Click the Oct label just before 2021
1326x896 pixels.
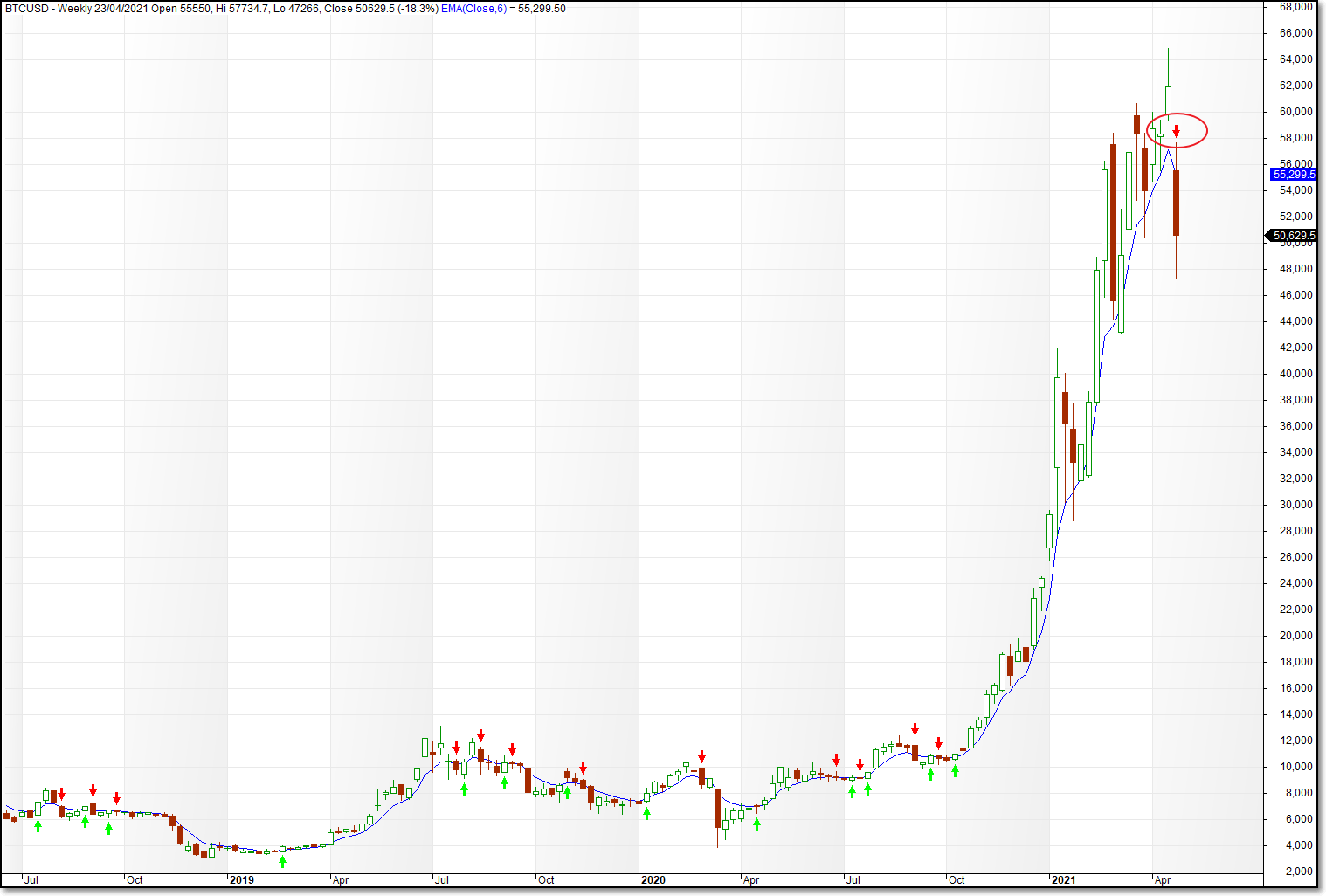[957, 880]
